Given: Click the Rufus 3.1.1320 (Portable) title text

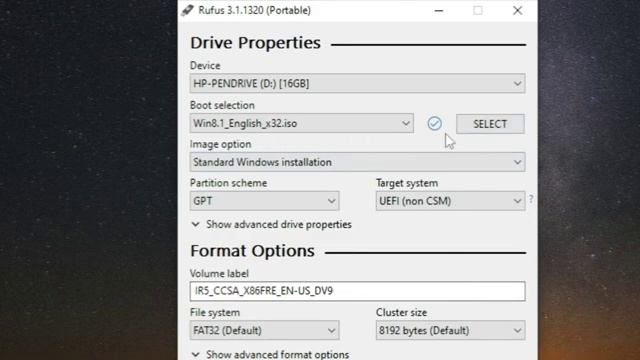Looking at the screenshot, I should (254, 10).
